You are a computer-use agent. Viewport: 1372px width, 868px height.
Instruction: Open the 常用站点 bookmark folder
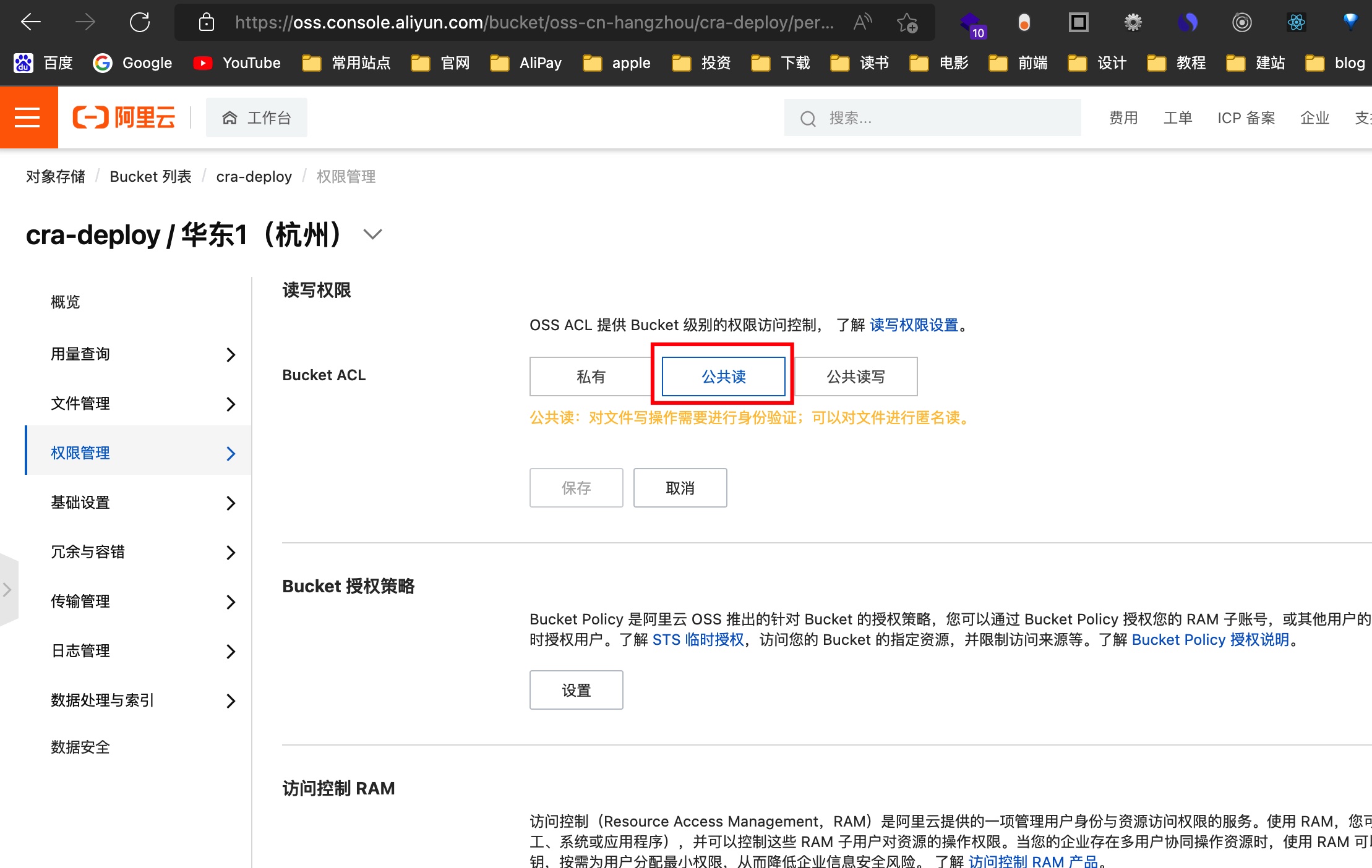(x=346, y=63)
